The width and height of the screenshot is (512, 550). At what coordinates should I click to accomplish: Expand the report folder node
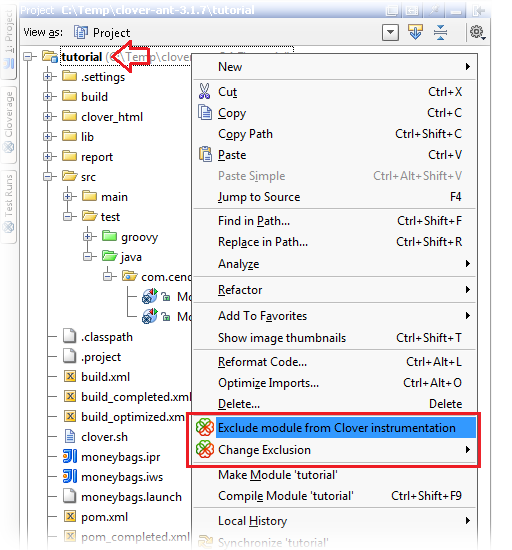click(x=48, y=156)
